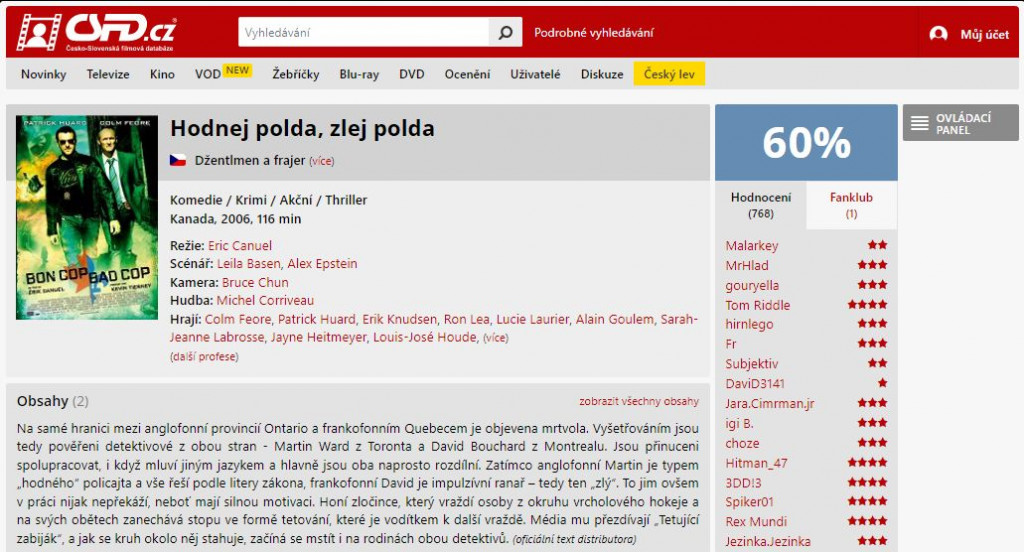Open user MrHlad profile

point(746,265)
